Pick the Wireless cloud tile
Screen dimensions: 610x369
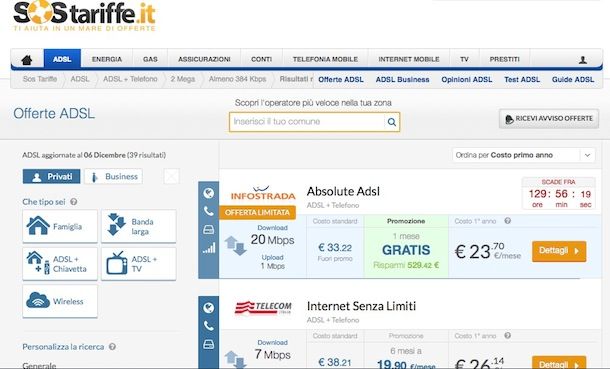point(60,301)
